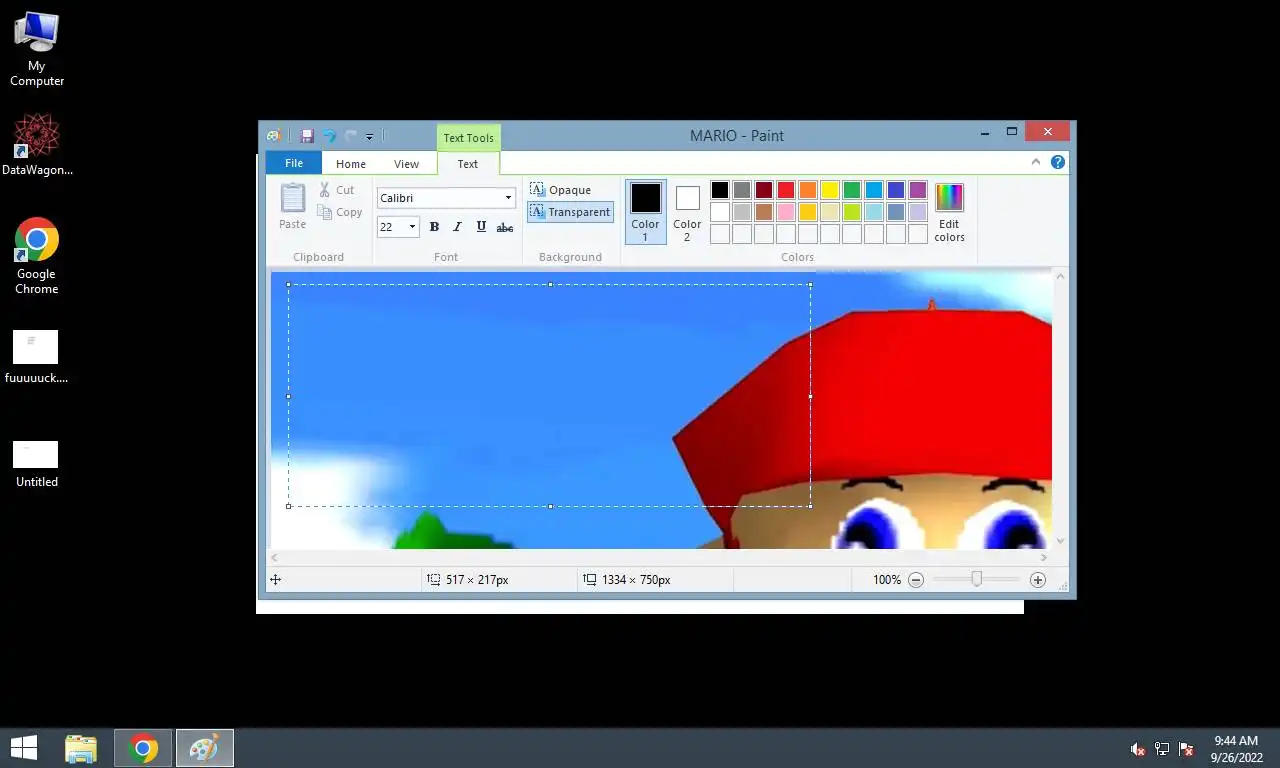1280x768 pixels.
Task: Pick the green color swatch
Action: tap(852, 190)
